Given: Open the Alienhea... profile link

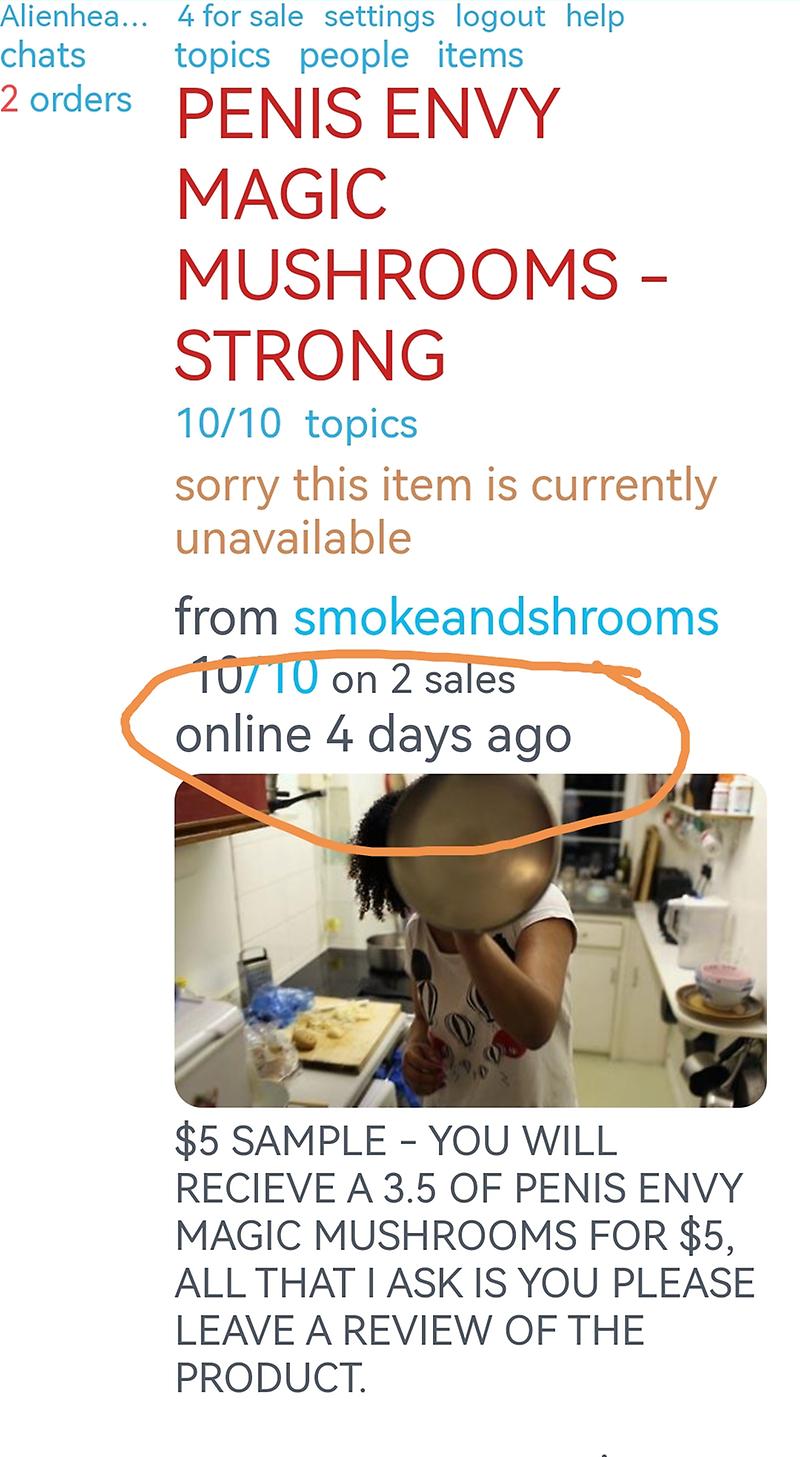Looking at the screenshot, I should coord(74,17).
